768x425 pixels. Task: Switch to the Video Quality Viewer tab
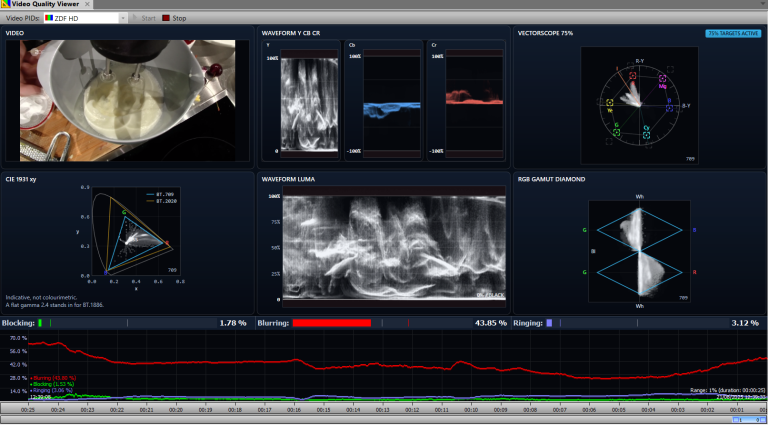point(45,4)
